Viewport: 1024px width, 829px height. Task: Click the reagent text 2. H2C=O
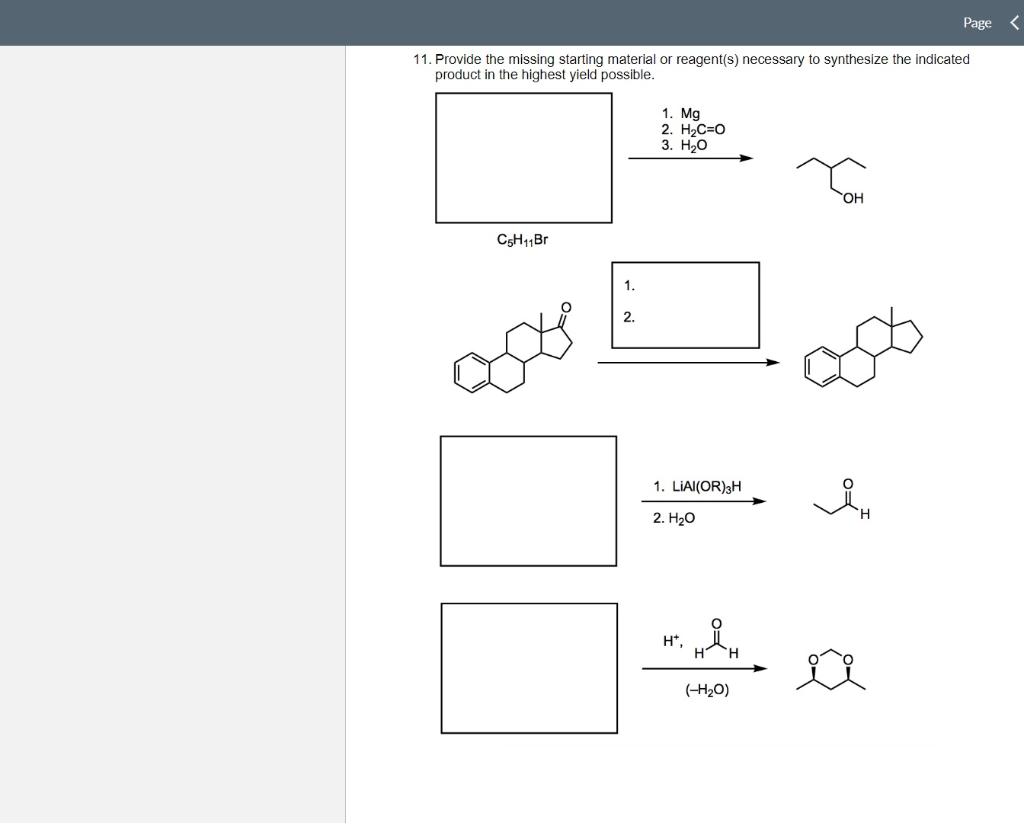pyautogui.click(x=691, y=129)
